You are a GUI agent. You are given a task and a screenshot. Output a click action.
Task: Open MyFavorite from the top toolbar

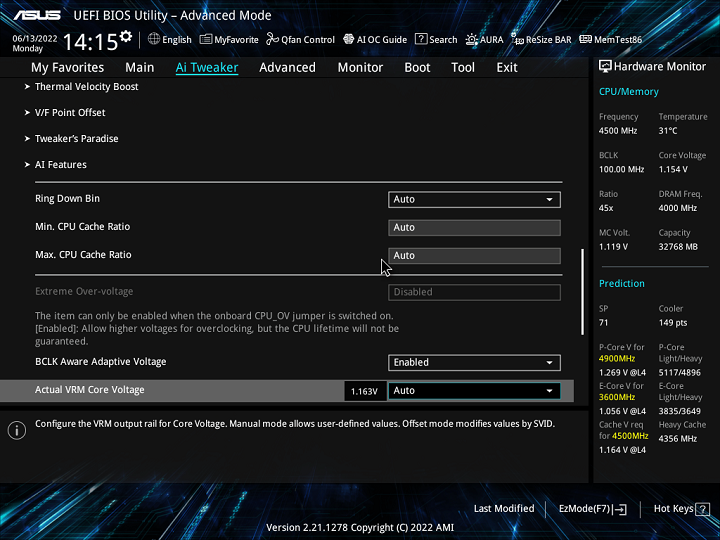(229, 40)
